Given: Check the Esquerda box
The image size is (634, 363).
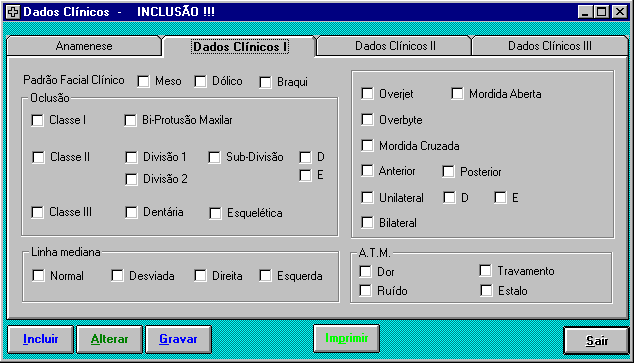Looking at the screenshot, I should click(x=265, y=276).
